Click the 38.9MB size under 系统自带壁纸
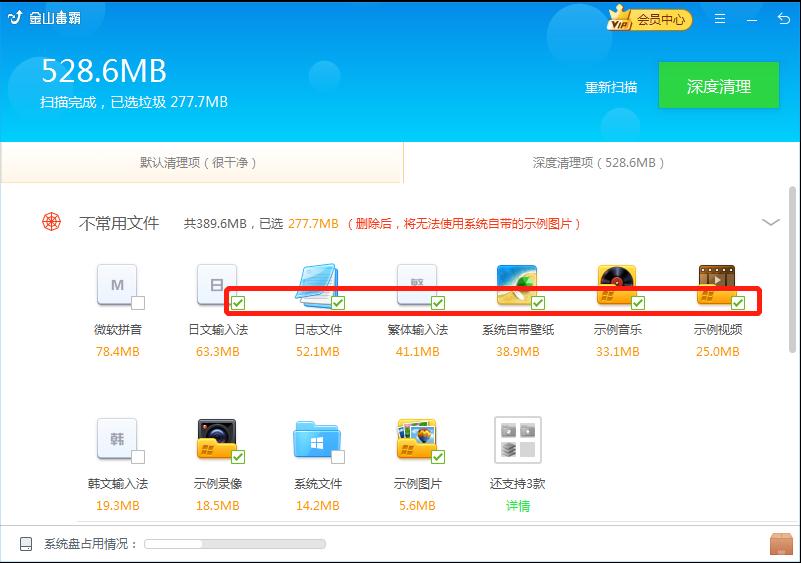 point(517,351)
